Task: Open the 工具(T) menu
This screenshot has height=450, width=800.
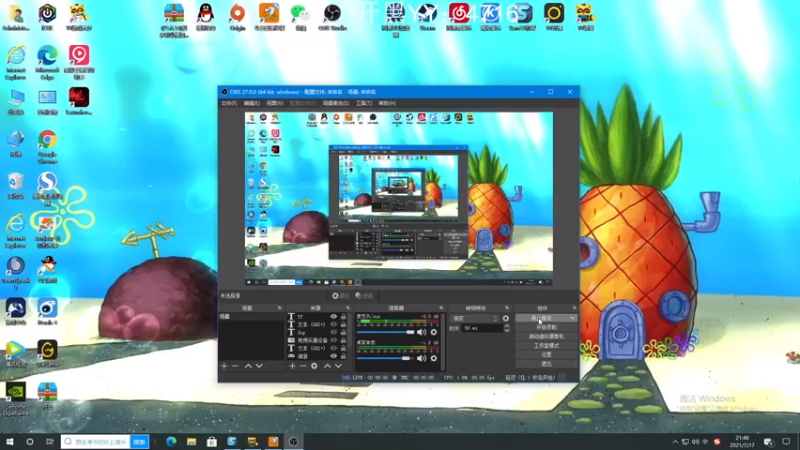Action: click(364, 103)
